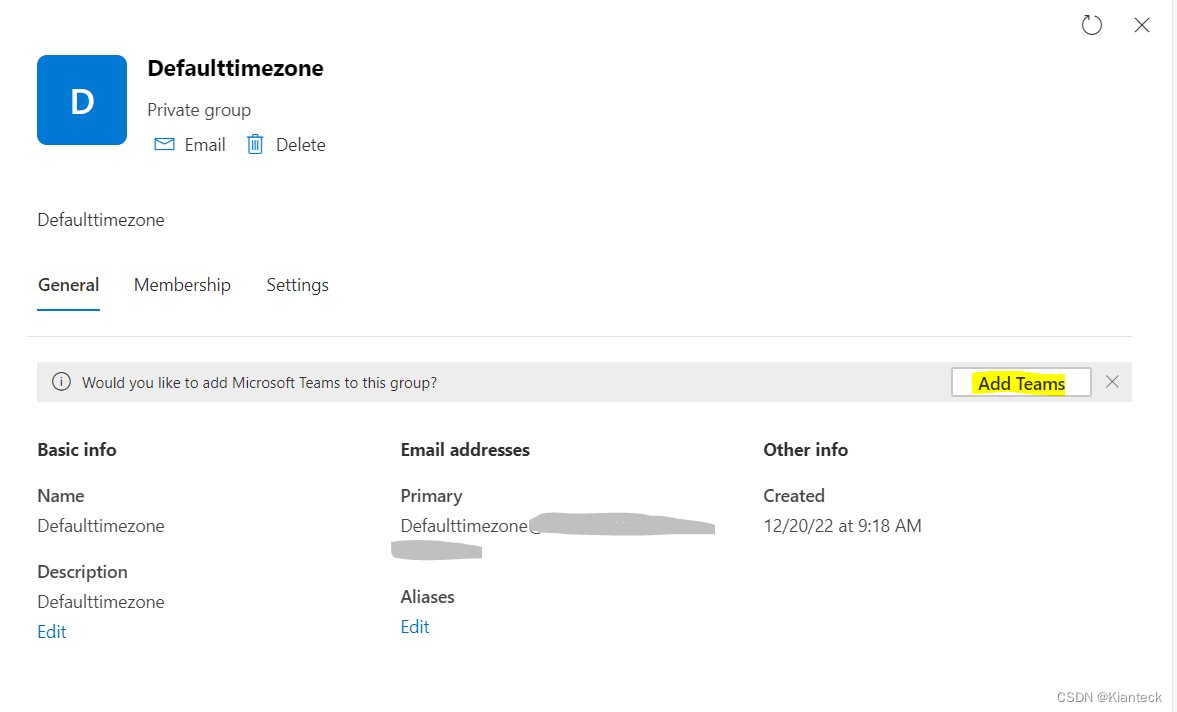Click the created date 12/20/22 at 9:18 AM

point(842,526)
